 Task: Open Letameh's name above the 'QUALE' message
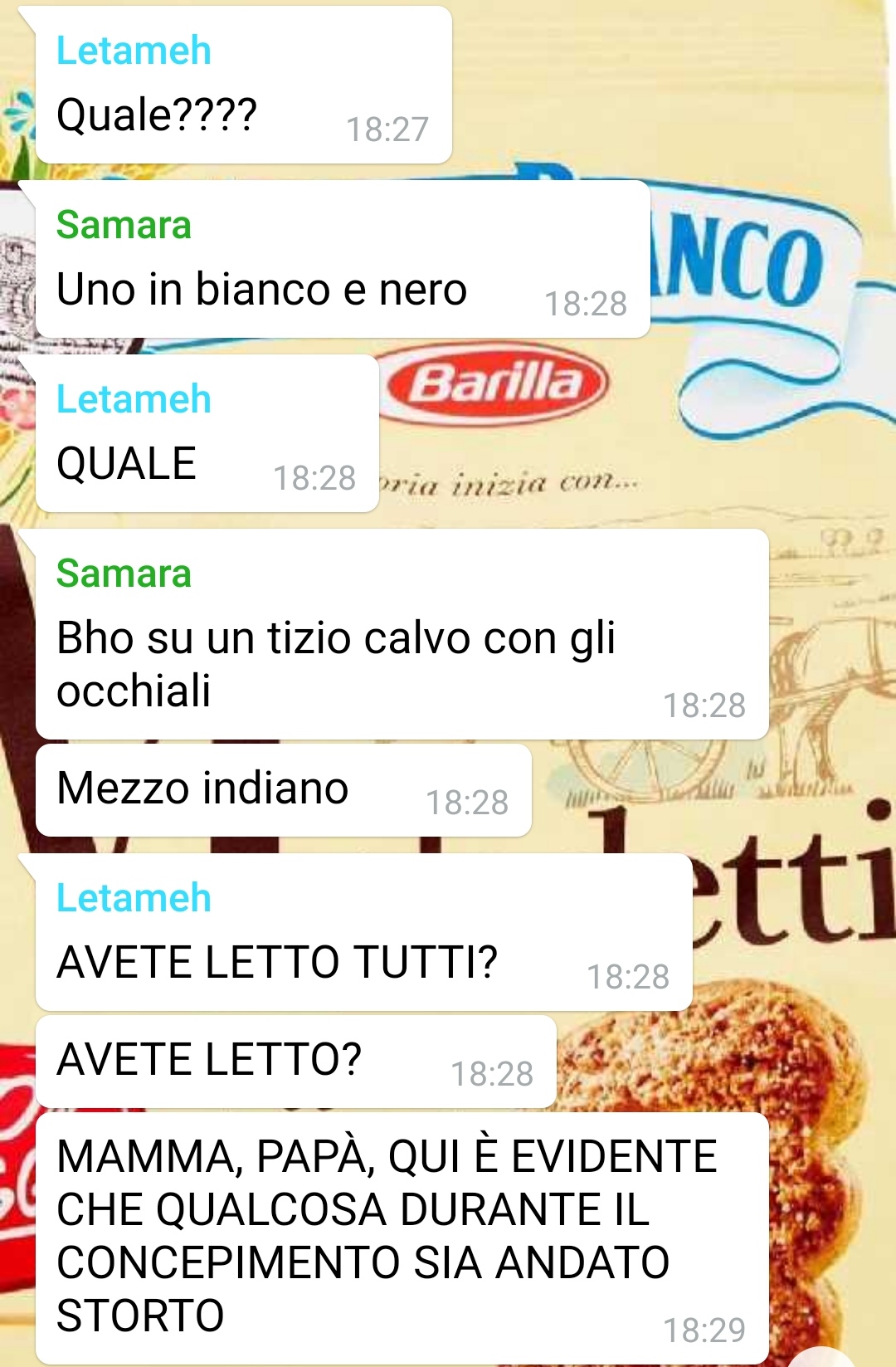pyautogui.click(x=134, y=399)
